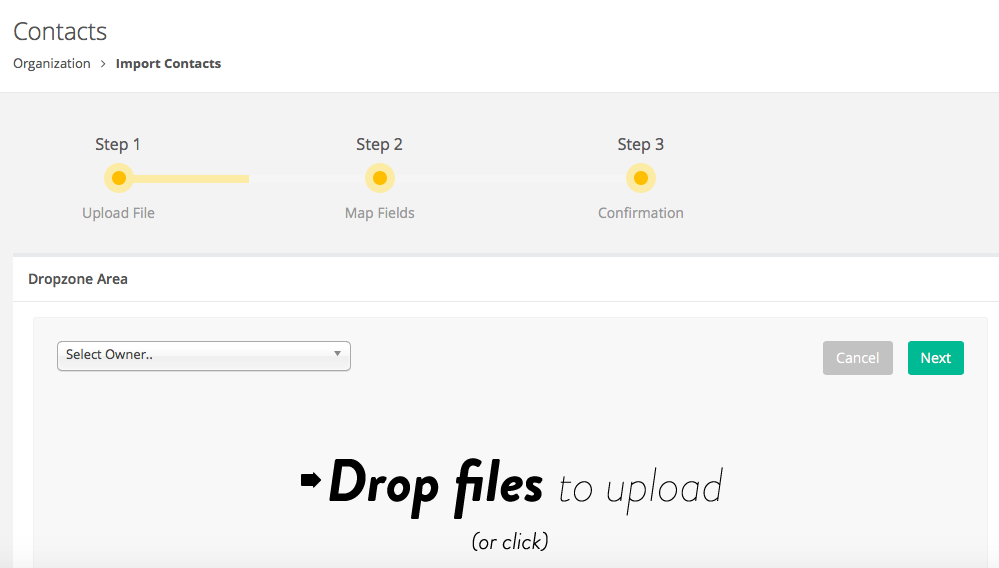Click the Import Contacts breadcrumb

(168, 64)
